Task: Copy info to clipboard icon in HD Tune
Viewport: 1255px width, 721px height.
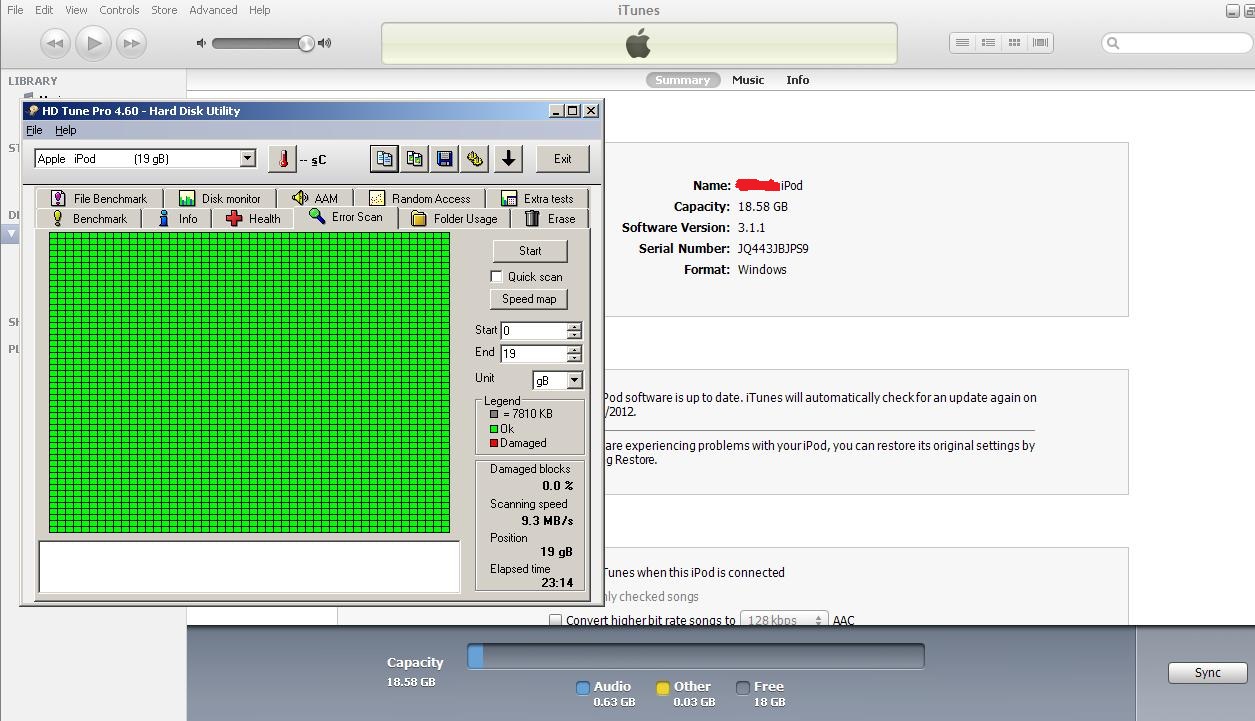Action: 384,158
